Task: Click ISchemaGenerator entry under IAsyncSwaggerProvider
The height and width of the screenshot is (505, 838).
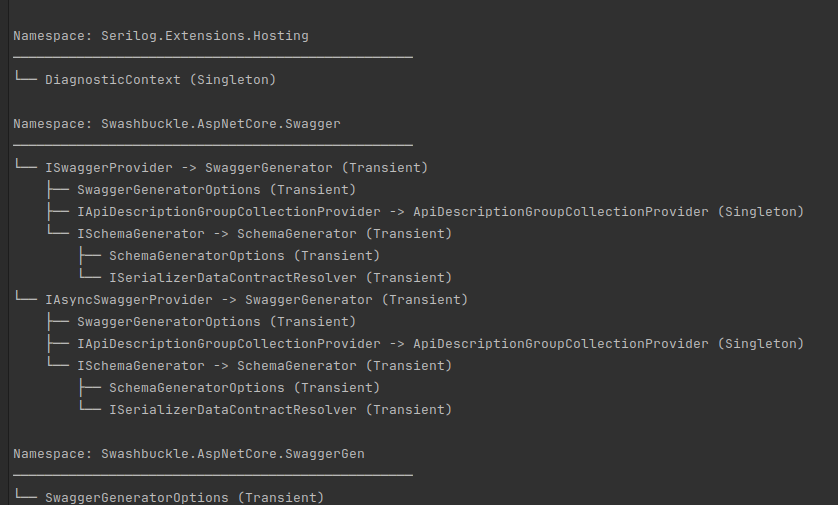Action: coord(265,366)
